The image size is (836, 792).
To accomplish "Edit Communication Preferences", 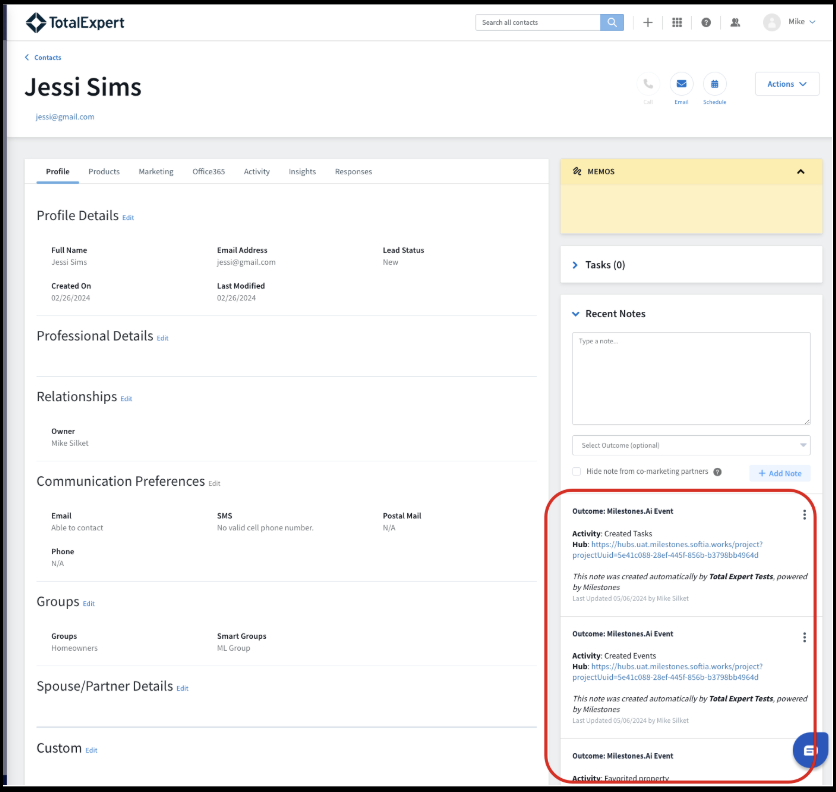I will (x=214, y=484).
